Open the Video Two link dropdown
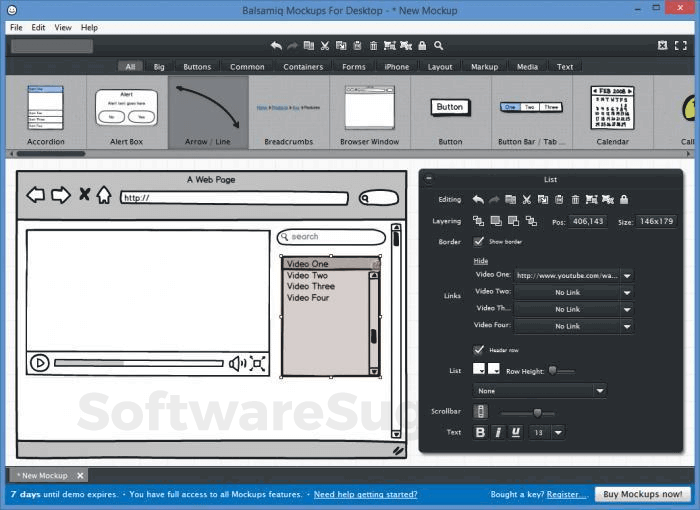 [627, 292]
